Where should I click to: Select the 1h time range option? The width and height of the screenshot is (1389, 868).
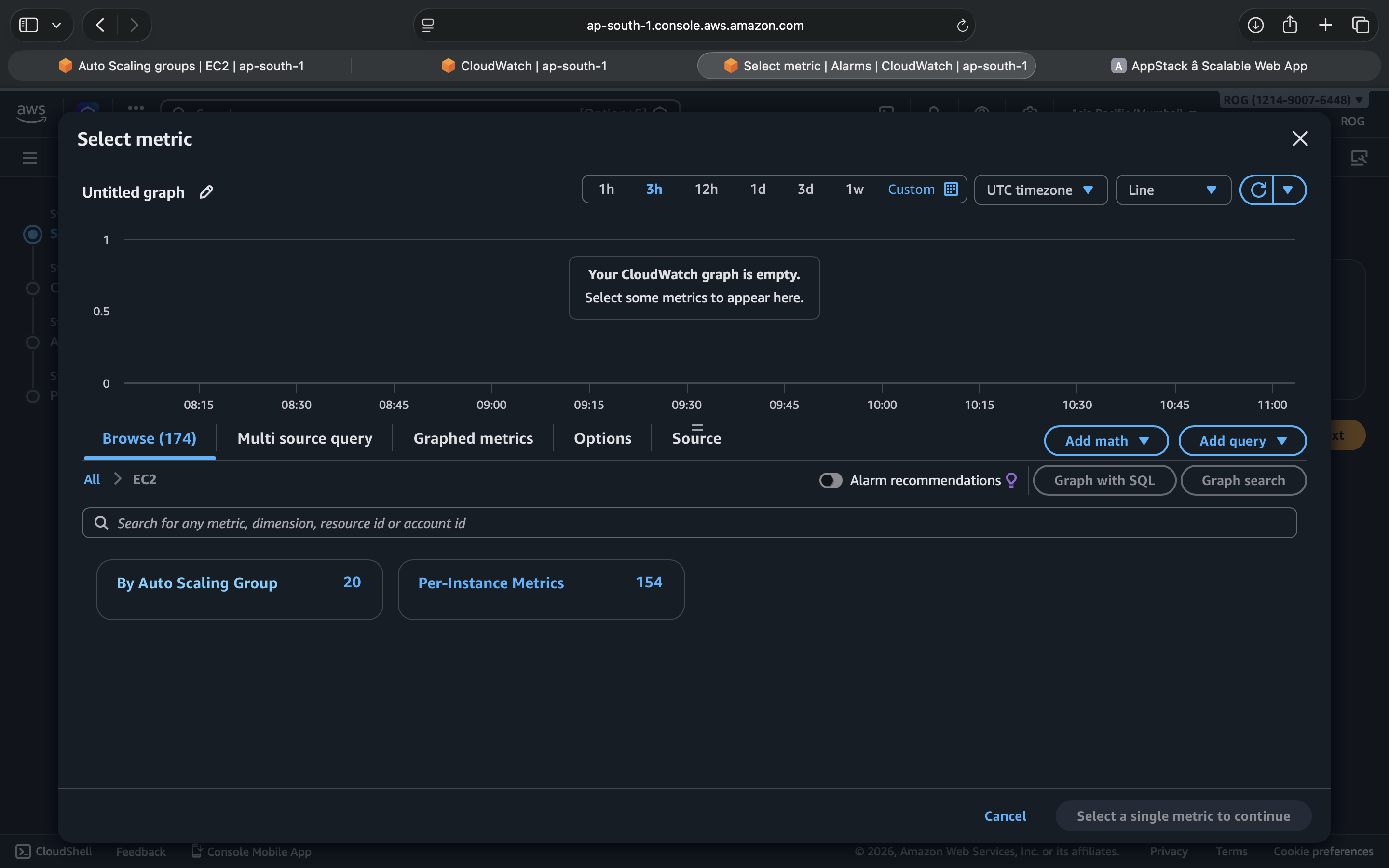(x=606, y=190)
